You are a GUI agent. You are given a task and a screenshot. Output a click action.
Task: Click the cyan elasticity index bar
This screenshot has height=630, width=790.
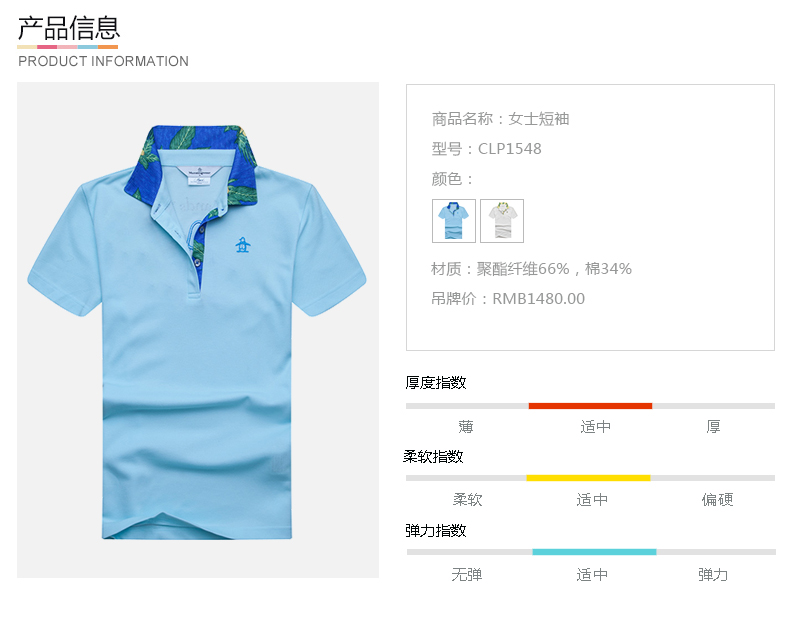point(594,552)
